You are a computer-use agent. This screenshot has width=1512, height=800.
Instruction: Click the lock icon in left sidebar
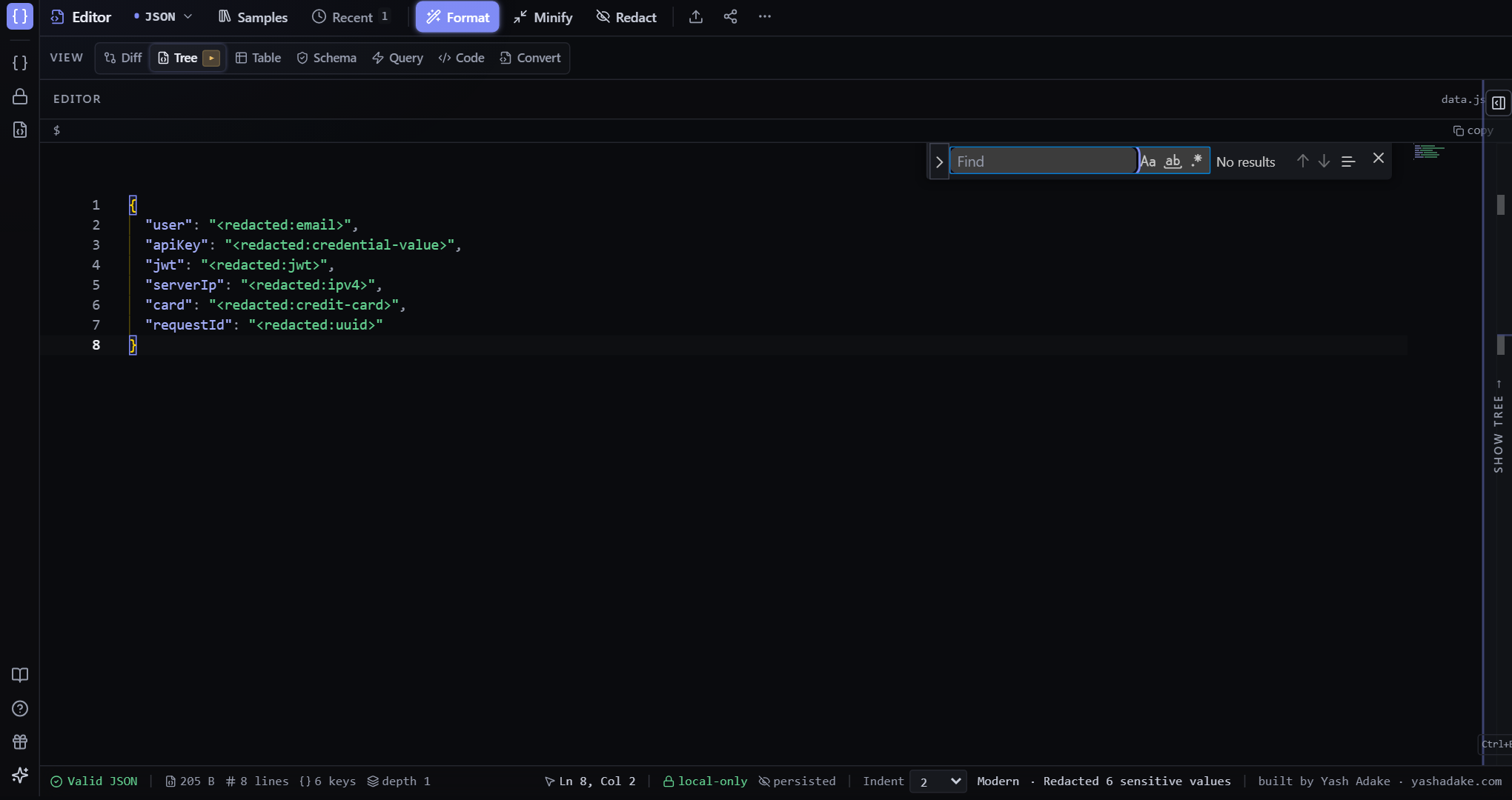tap(20, 96)
